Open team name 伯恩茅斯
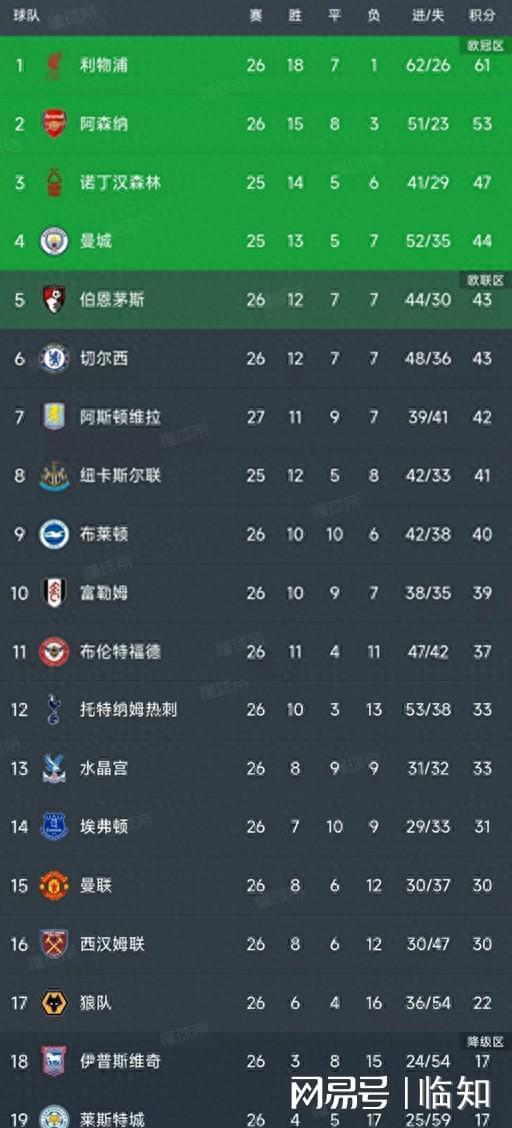Viewport: 512px width, 1128px height. click(112, 299)
